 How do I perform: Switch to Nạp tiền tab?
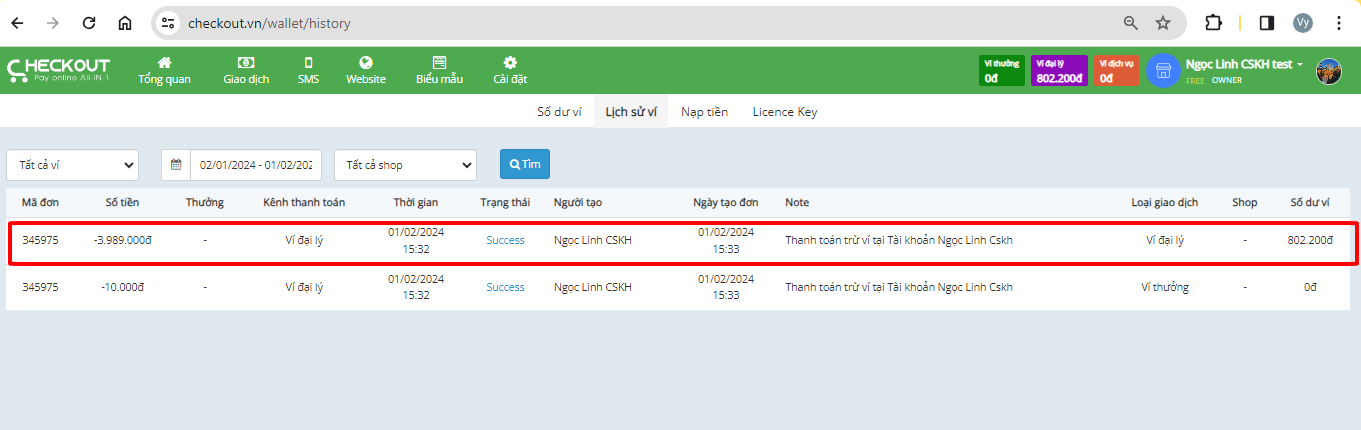704,112
